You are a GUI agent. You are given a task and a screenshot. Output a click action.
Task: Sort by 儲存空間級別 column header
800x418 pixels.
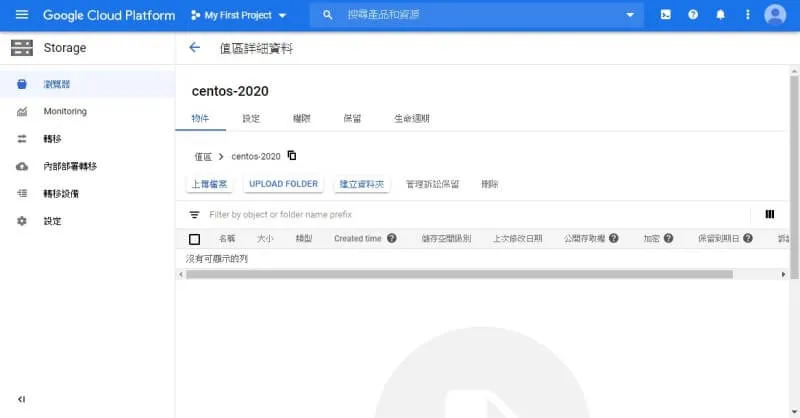446,238
